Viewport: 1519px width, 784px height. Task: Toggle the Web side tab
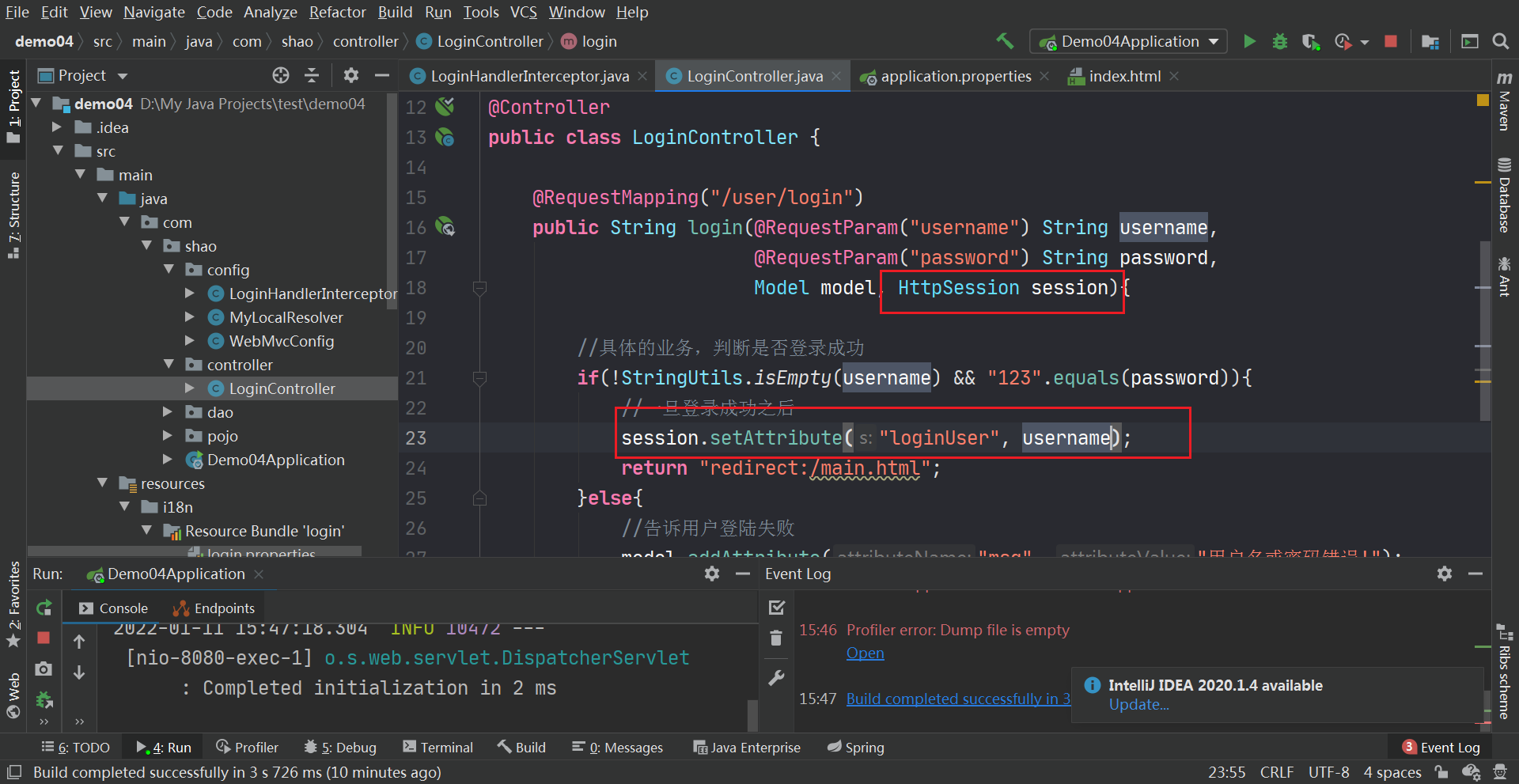point(13,695)
